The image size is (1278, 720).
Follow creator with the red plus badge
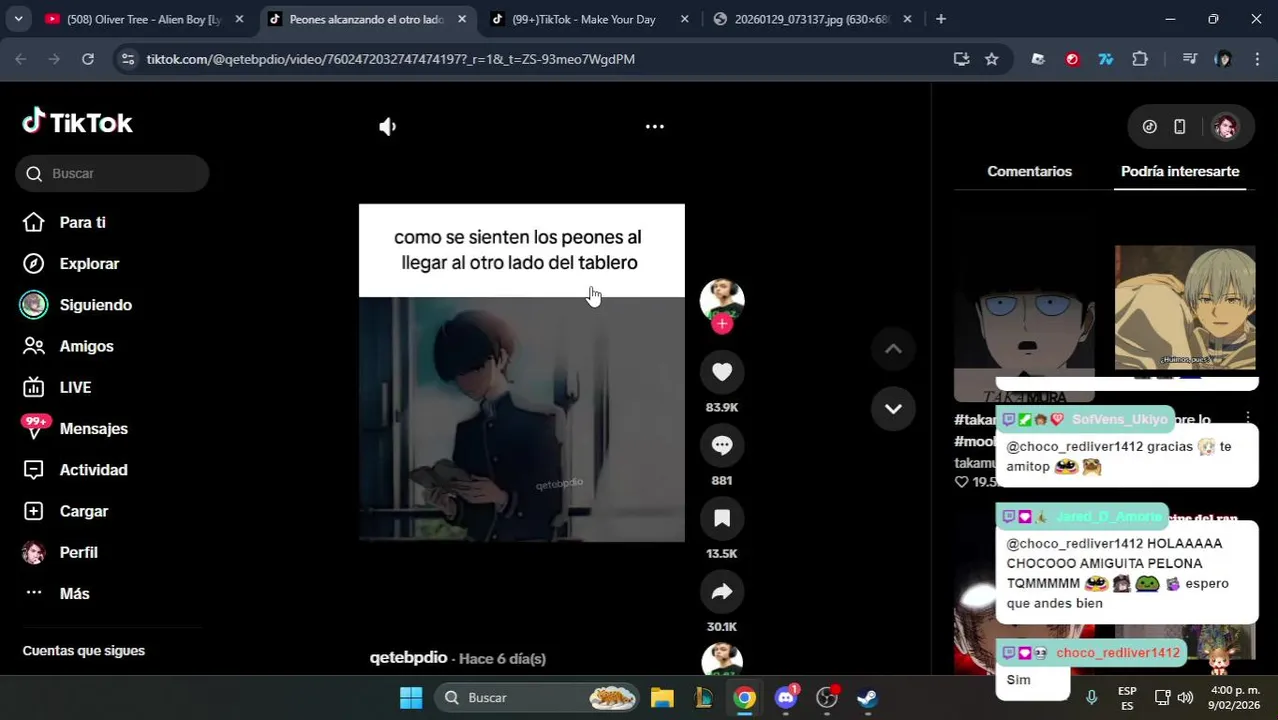(x=722, y=323)
